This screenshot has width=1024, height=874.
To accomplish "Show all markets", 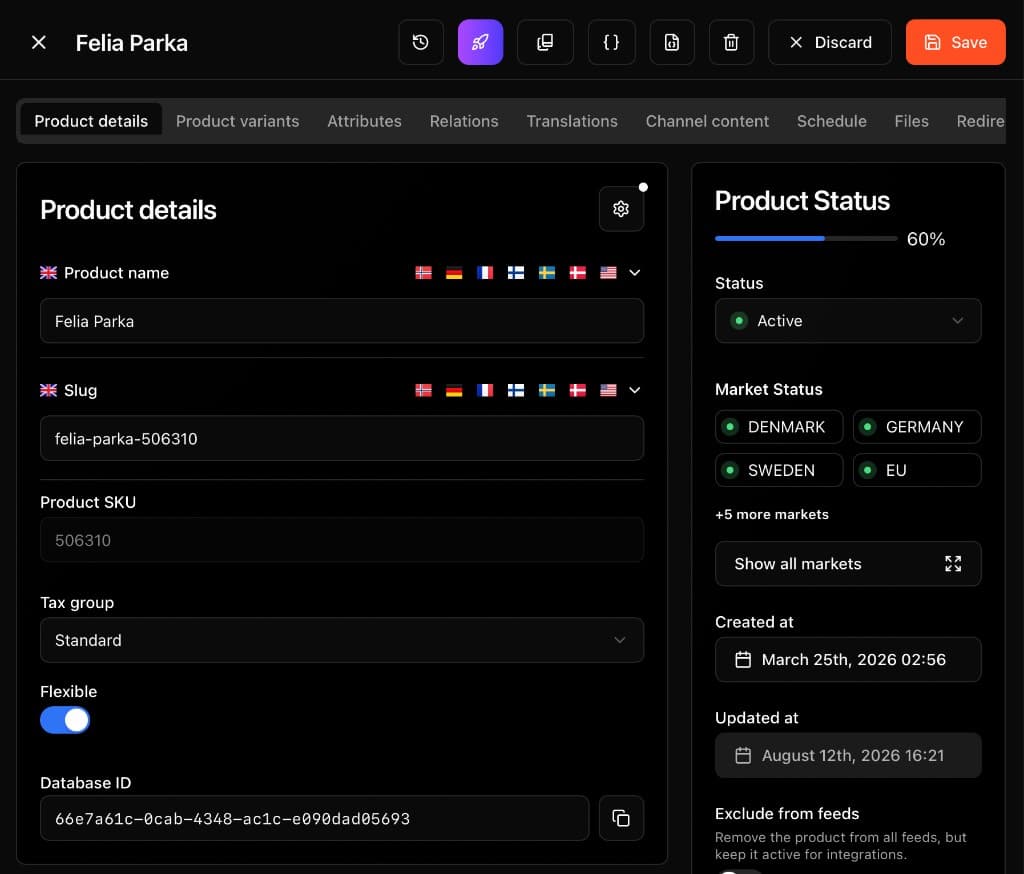I will (x=848, y=564).
